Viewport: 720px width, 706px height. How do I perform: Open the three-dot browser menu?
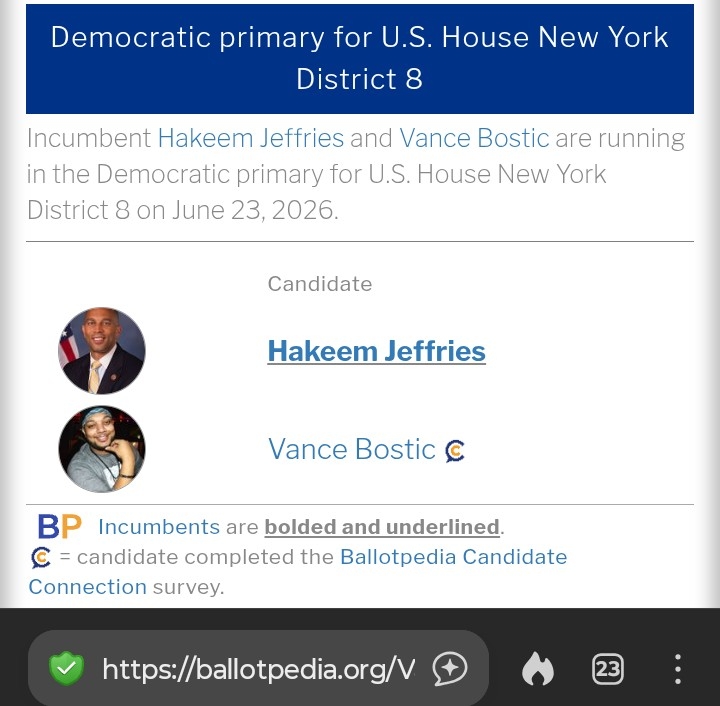[x=677, y=668]
